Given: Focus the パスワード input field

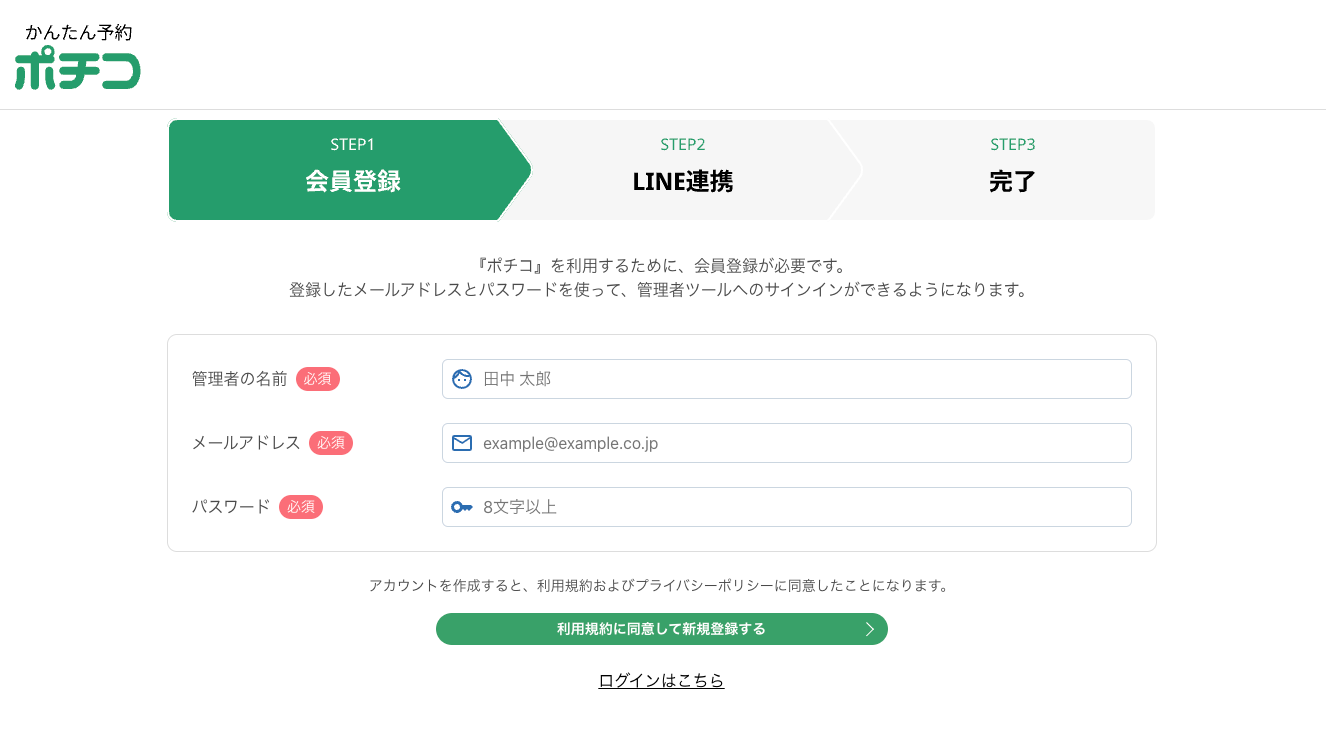Looking at the screenshot, I should pos(787,507).
